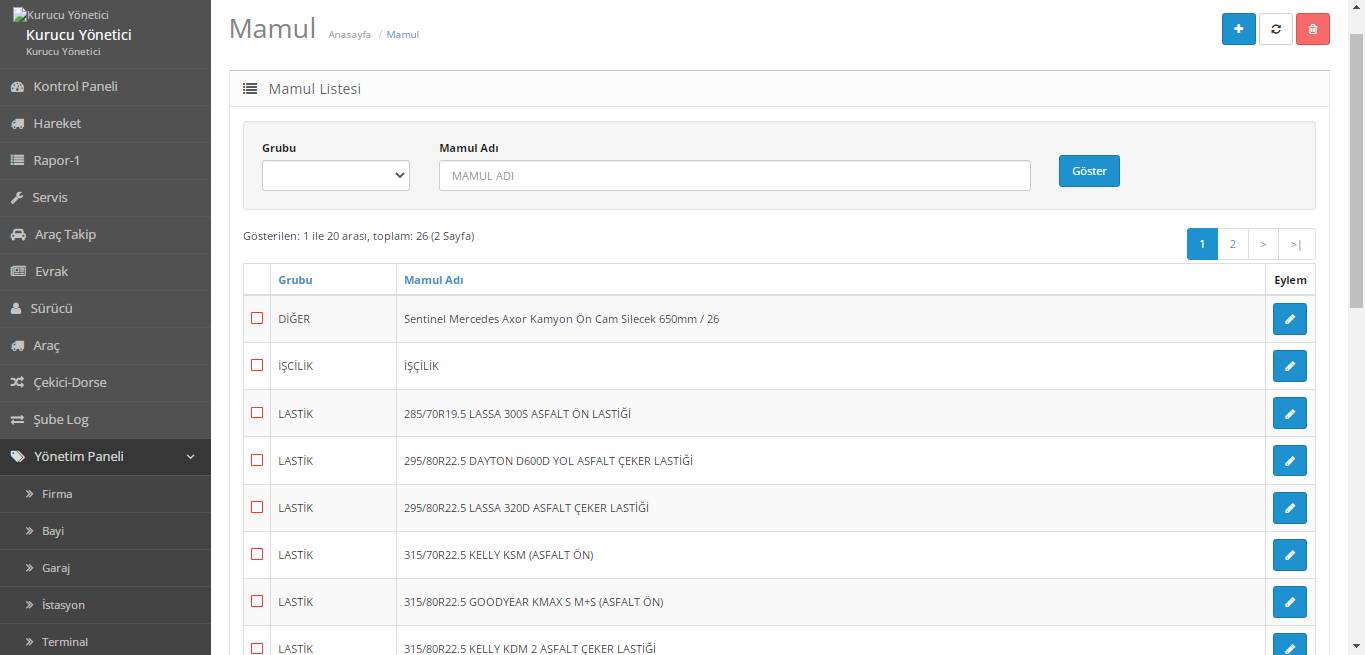
Task: Click the Kurucu Yönetici profile image
Action: tap(61, 15)
